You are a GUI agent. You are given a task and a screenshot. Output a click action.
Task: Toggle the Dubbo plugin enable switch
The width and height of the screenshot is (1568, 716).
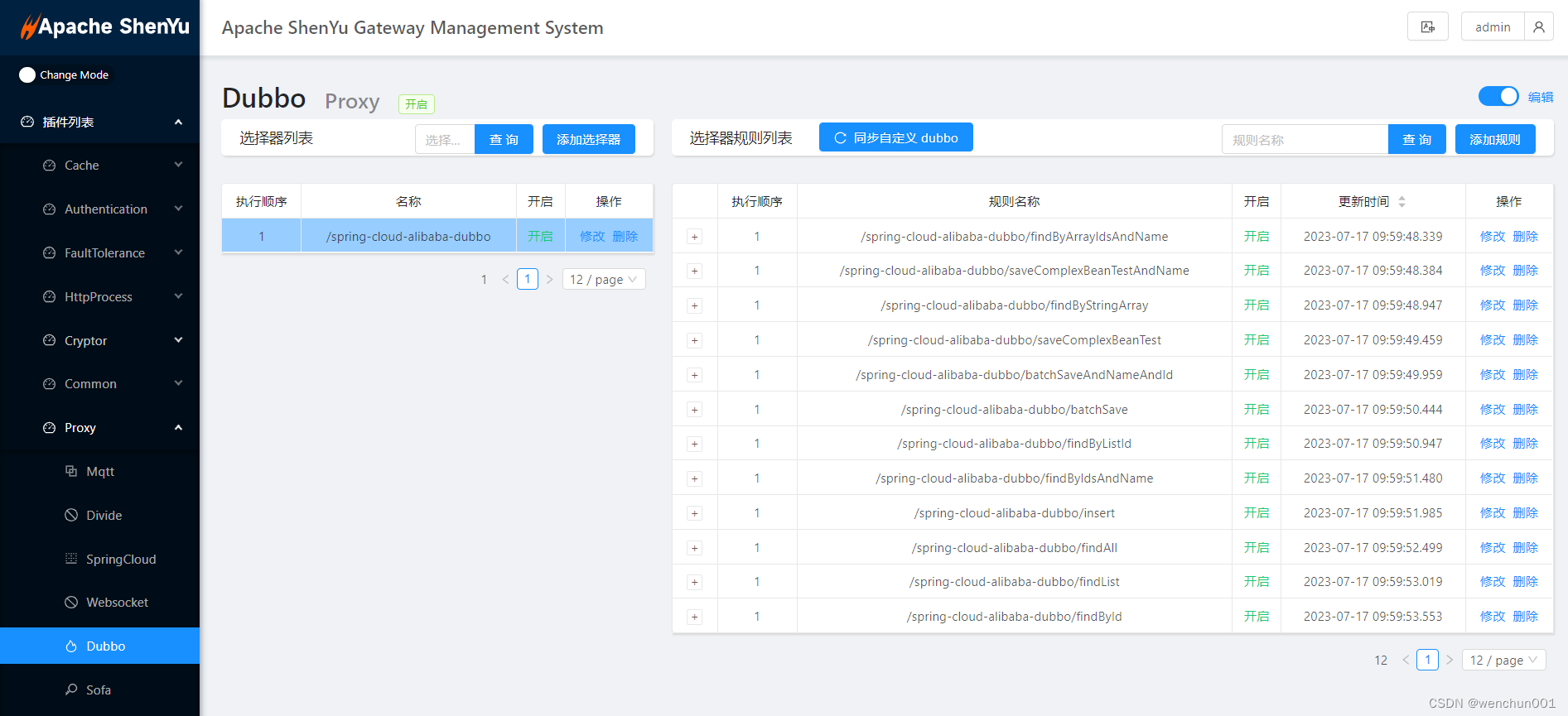1498,96
